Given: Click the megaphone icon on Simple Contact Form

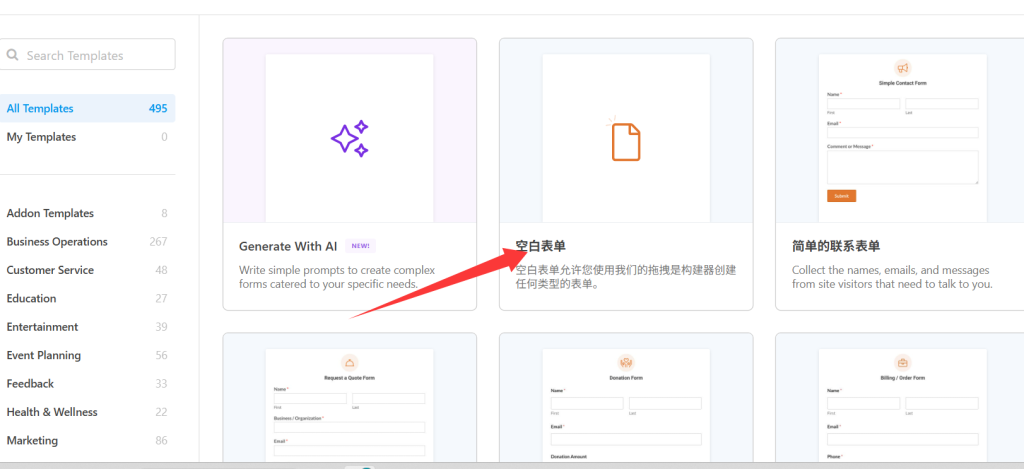Looking at the screenshot, I should (x=902, y=68).
